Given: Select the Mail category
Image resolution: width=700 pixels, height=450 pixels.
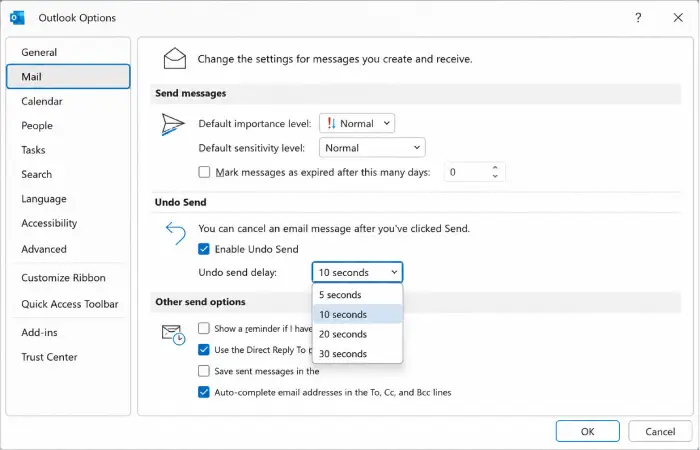Looking at the screenshot, I should (x=68, y=77).
